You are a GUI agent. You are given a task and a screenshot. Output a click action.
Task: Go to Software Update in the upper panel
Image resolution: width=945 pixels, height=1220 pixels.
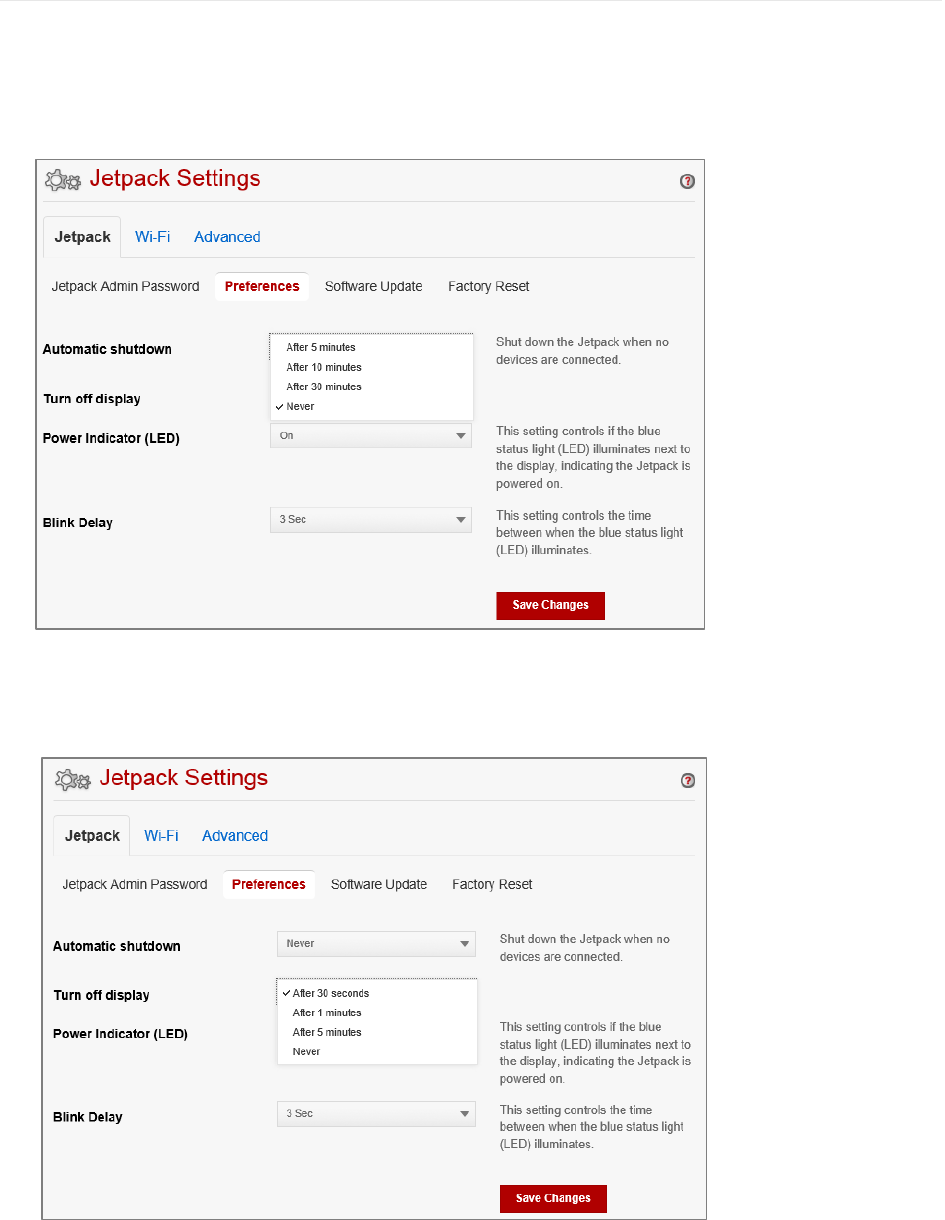373,286
